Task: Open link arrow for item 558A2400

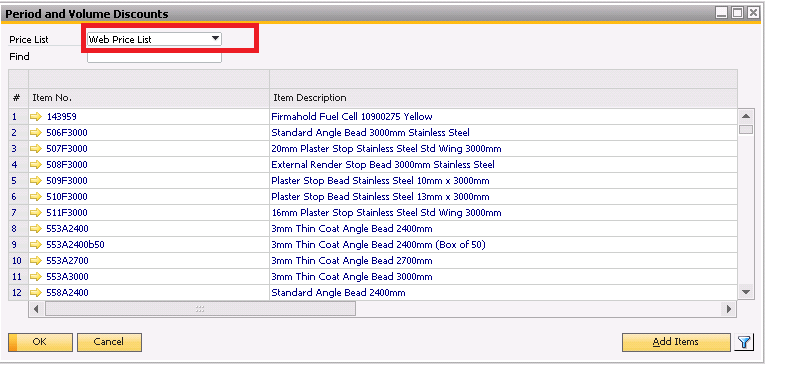Action: point(36,293)
